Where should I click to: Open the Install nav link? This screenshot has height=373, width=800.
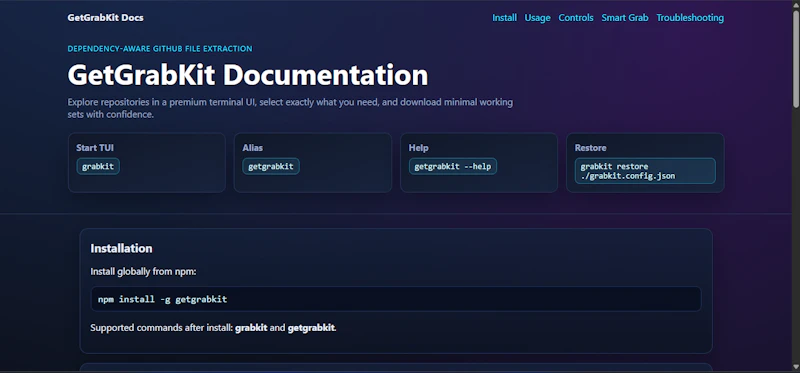click(x=504, y=18)
